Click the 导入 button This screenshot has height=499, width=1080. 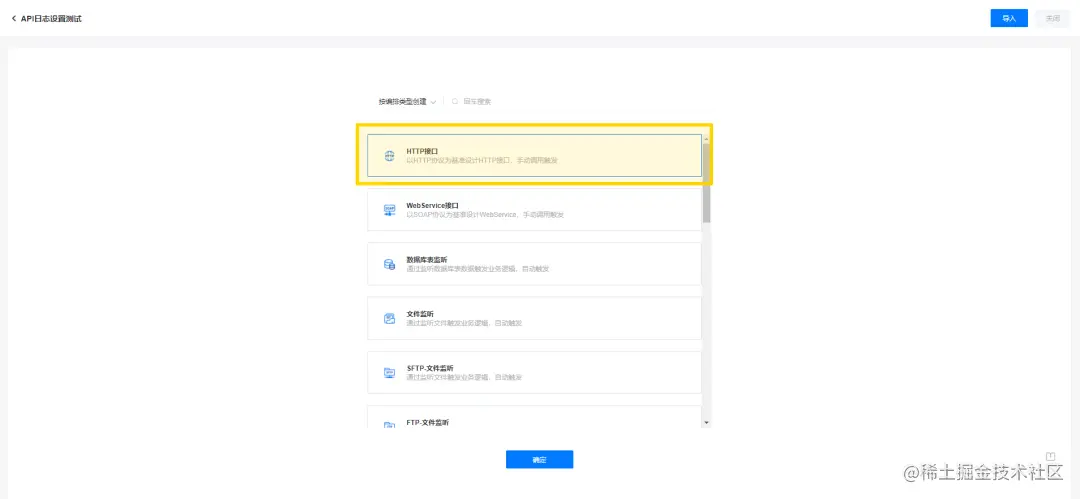pyautogui.click(x=1009, y=19)
